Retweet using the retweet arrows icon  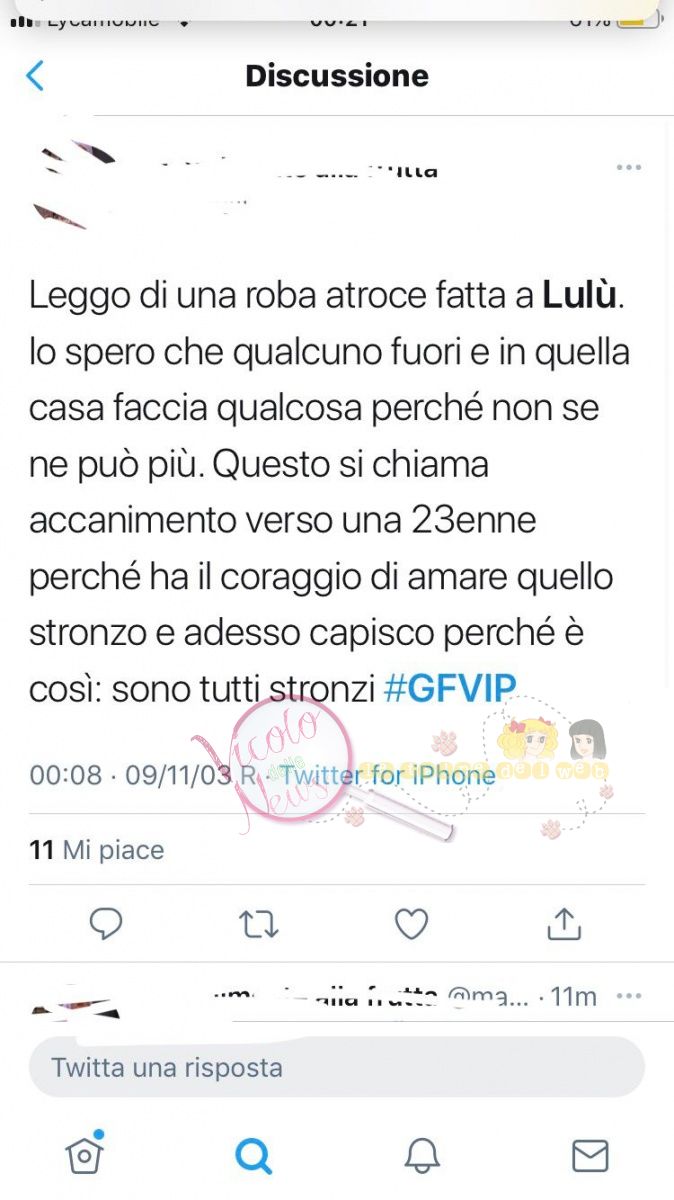point(259,924)
